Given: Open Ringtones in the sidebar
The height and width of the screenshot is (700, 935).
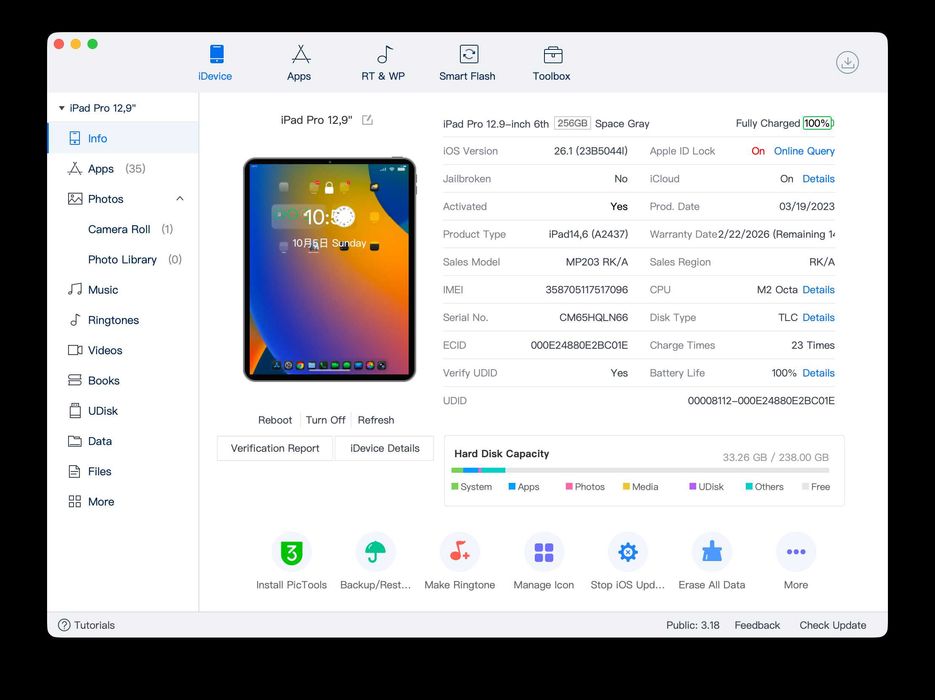Looking at the screenshot, I should point(123,320).
